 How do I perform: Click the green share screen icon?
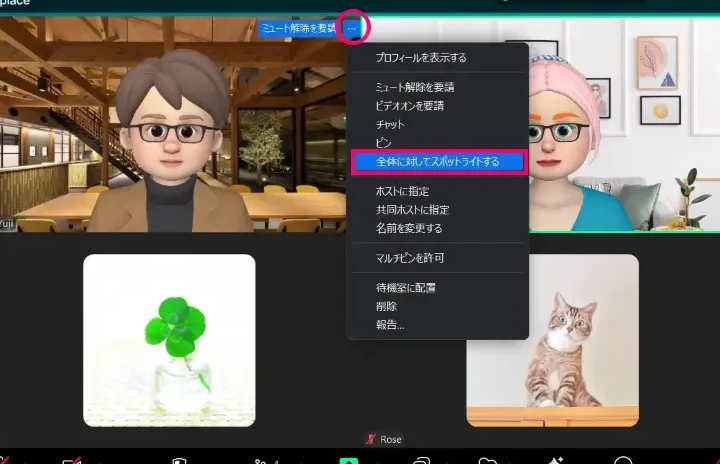coord(348,460)
